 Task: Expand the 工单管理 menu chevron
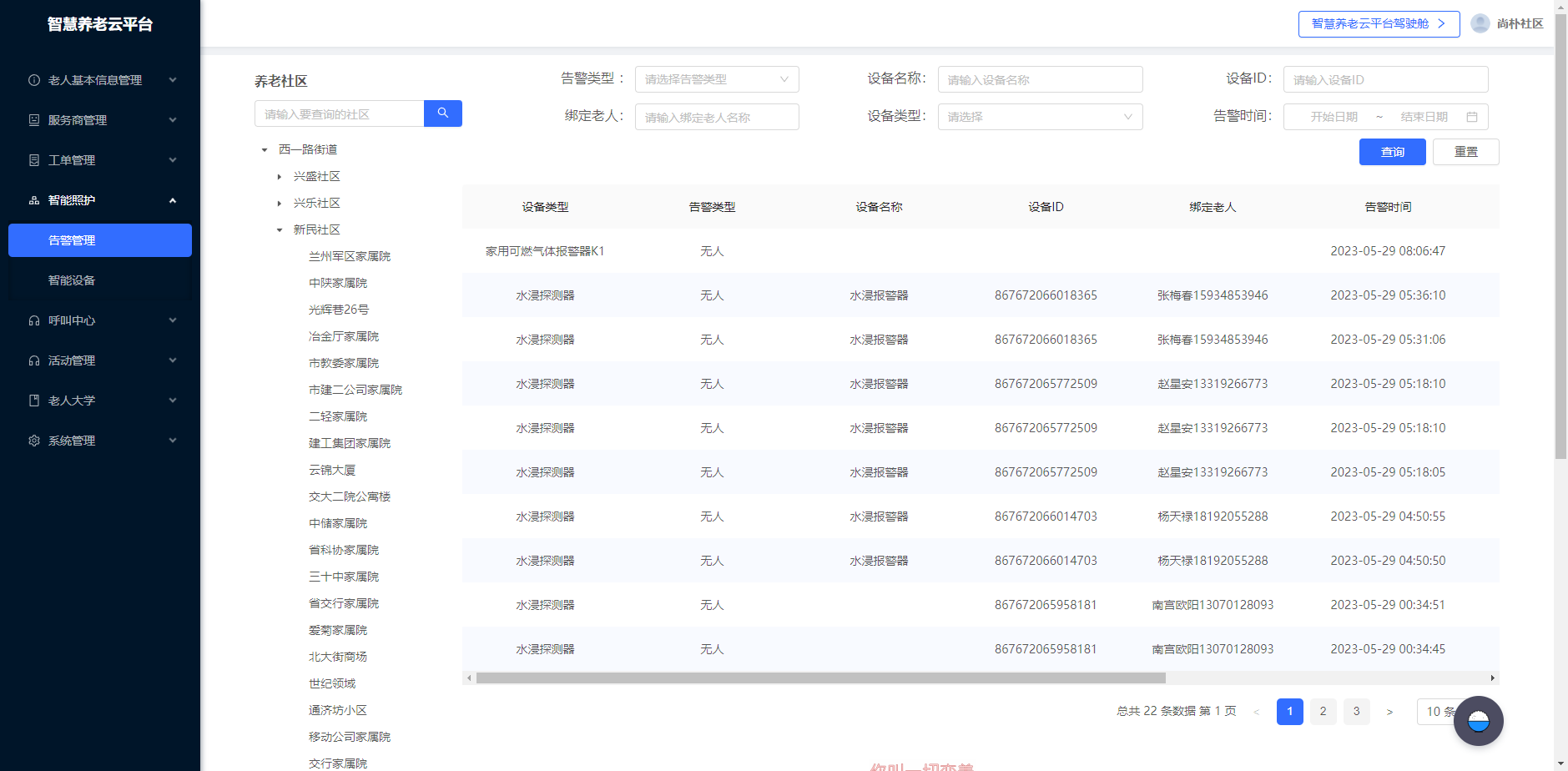[173, 160]
